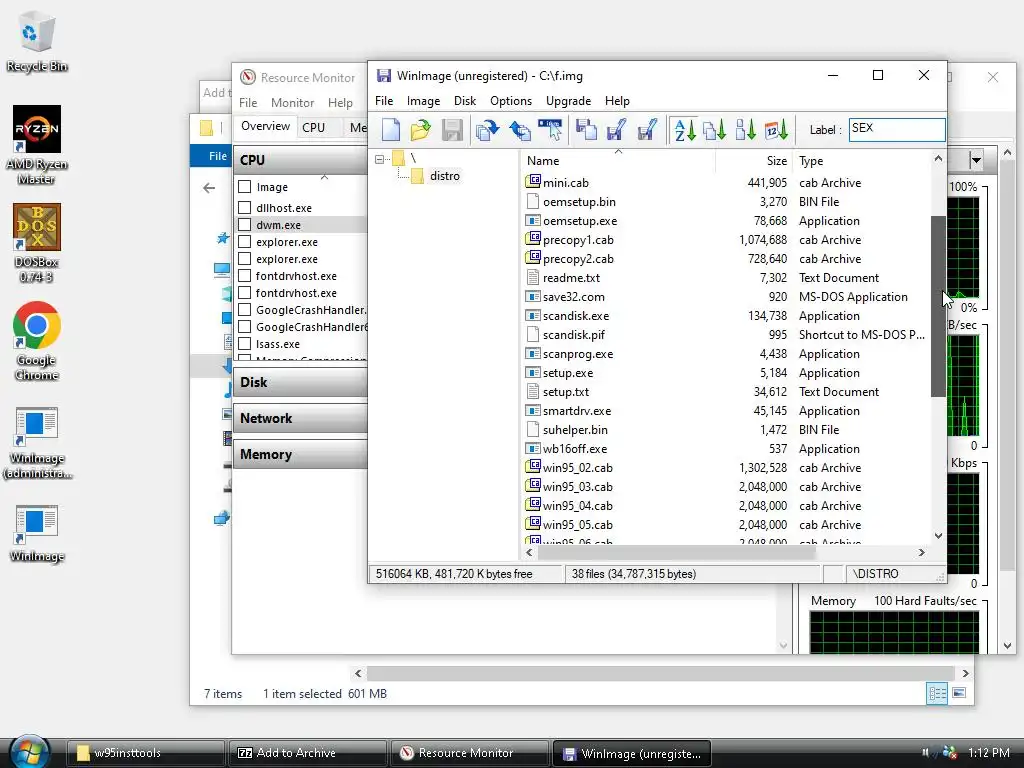1024x768 pixels.
Task: Check the dllhost.exe process checkbox
Action: (x=245, y=208)
